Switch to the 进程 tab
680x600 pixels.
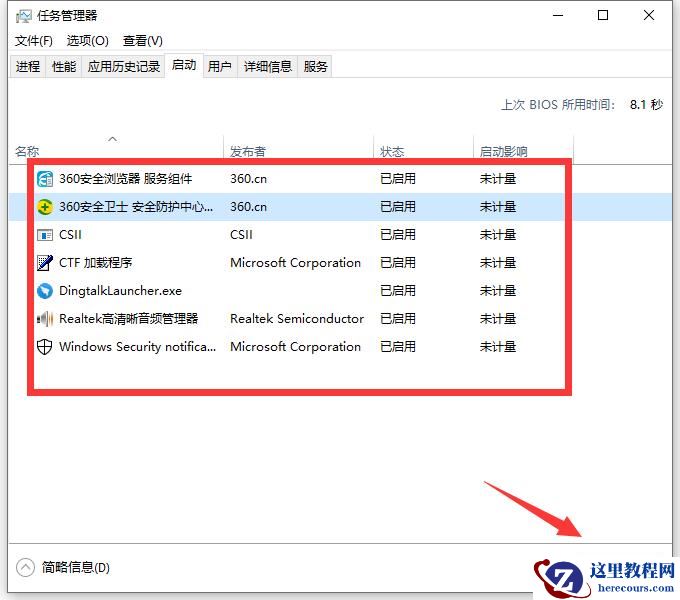(28, 66)
